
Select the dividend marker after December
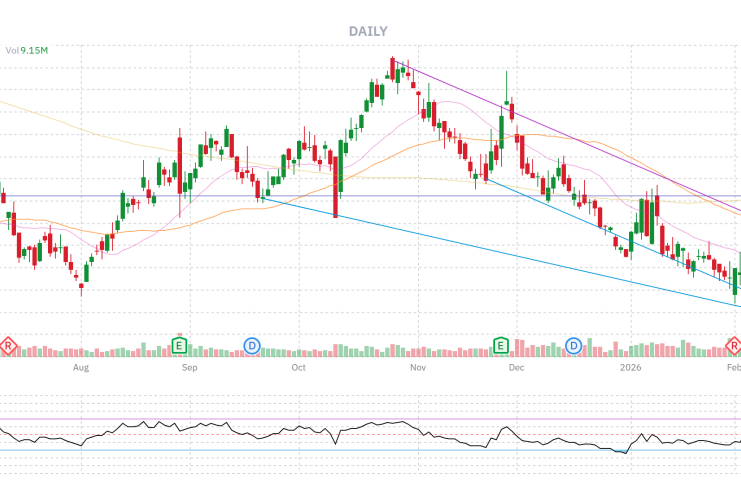[574, 346]
